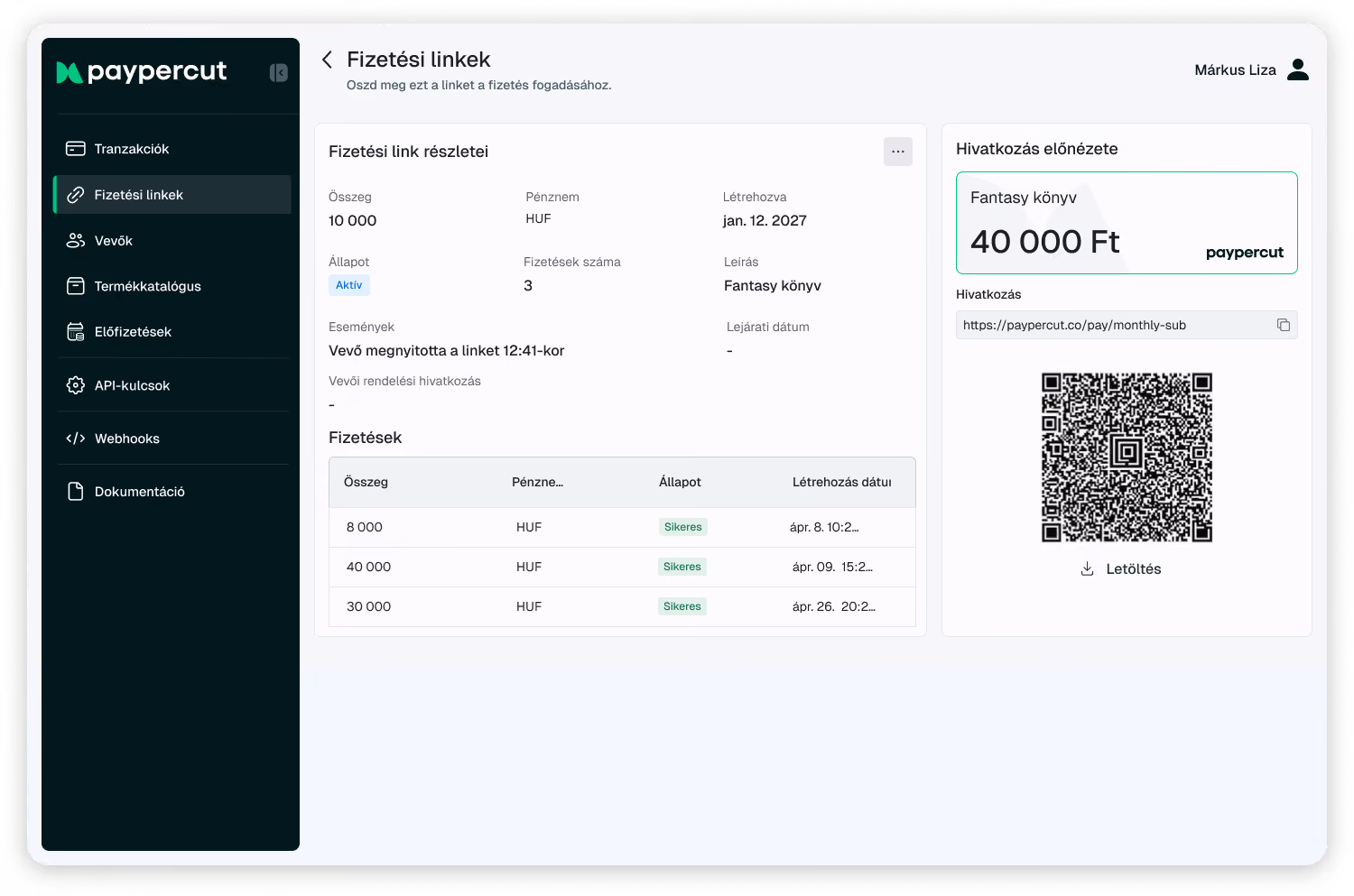This screenshot has width=1354, height=896.
Task: Click the download arrow icon below QR code
Action: (x=1088, y=568)
